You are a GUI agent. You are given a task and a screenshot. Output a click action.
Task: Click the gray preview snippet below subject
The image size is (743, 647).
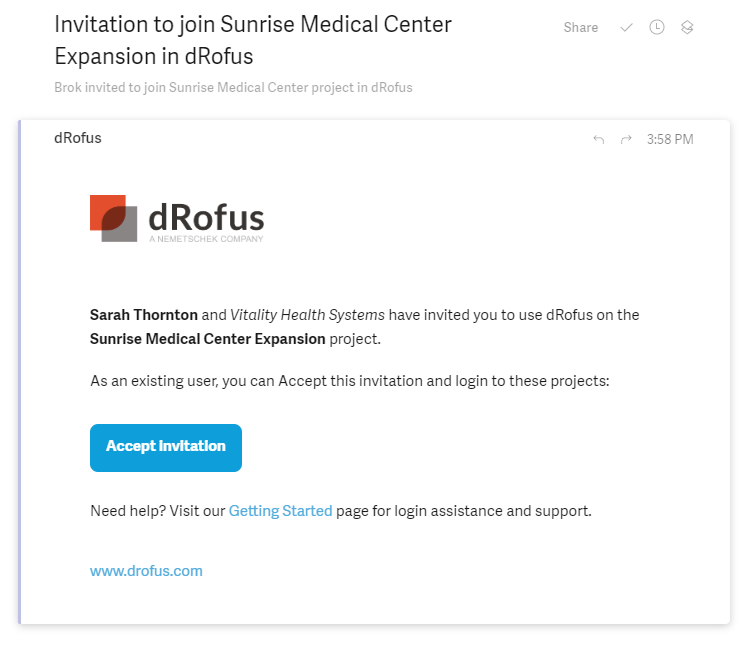(233, 87)
